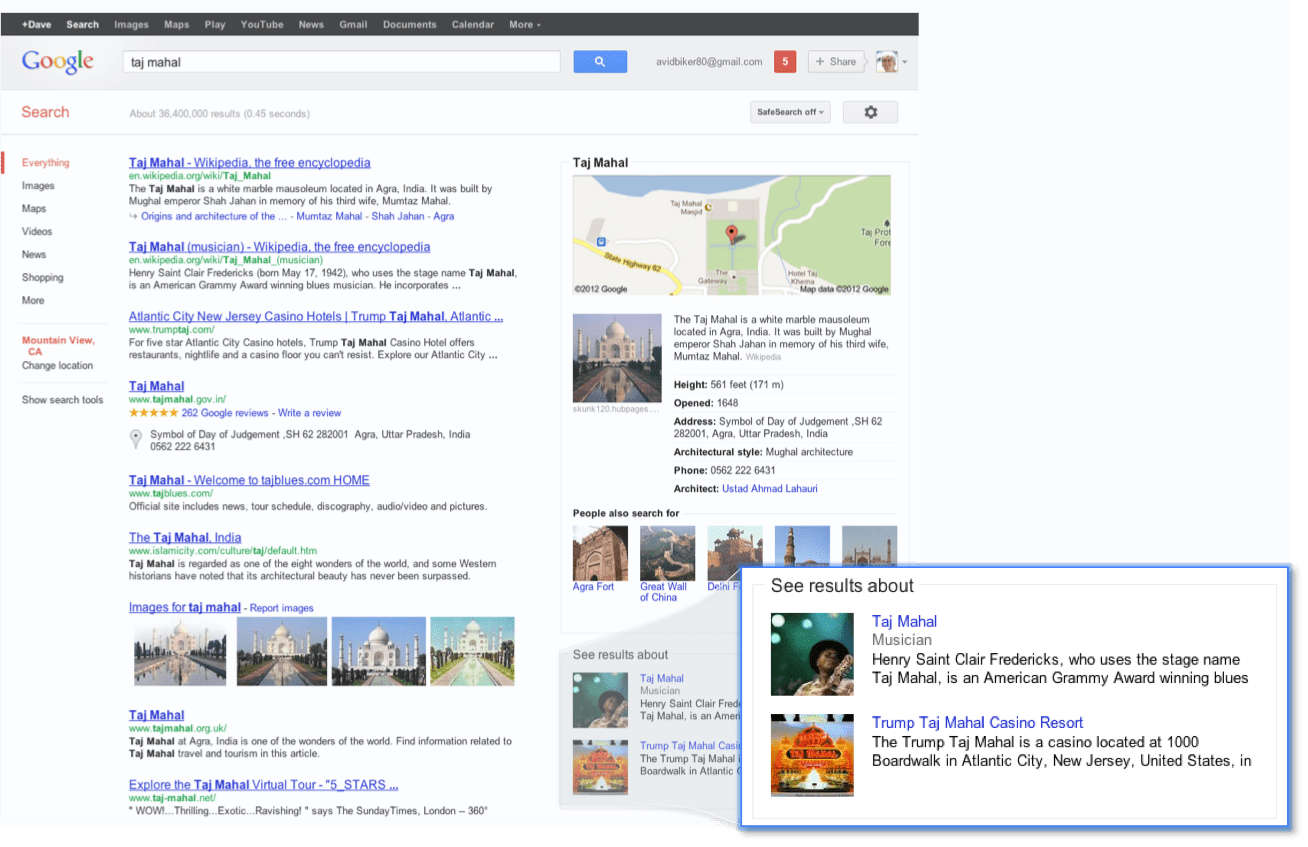Select Images in the left sidebar
Image resolution: width=1308 pixels, height=847 pixels.
tap(38, 185)
